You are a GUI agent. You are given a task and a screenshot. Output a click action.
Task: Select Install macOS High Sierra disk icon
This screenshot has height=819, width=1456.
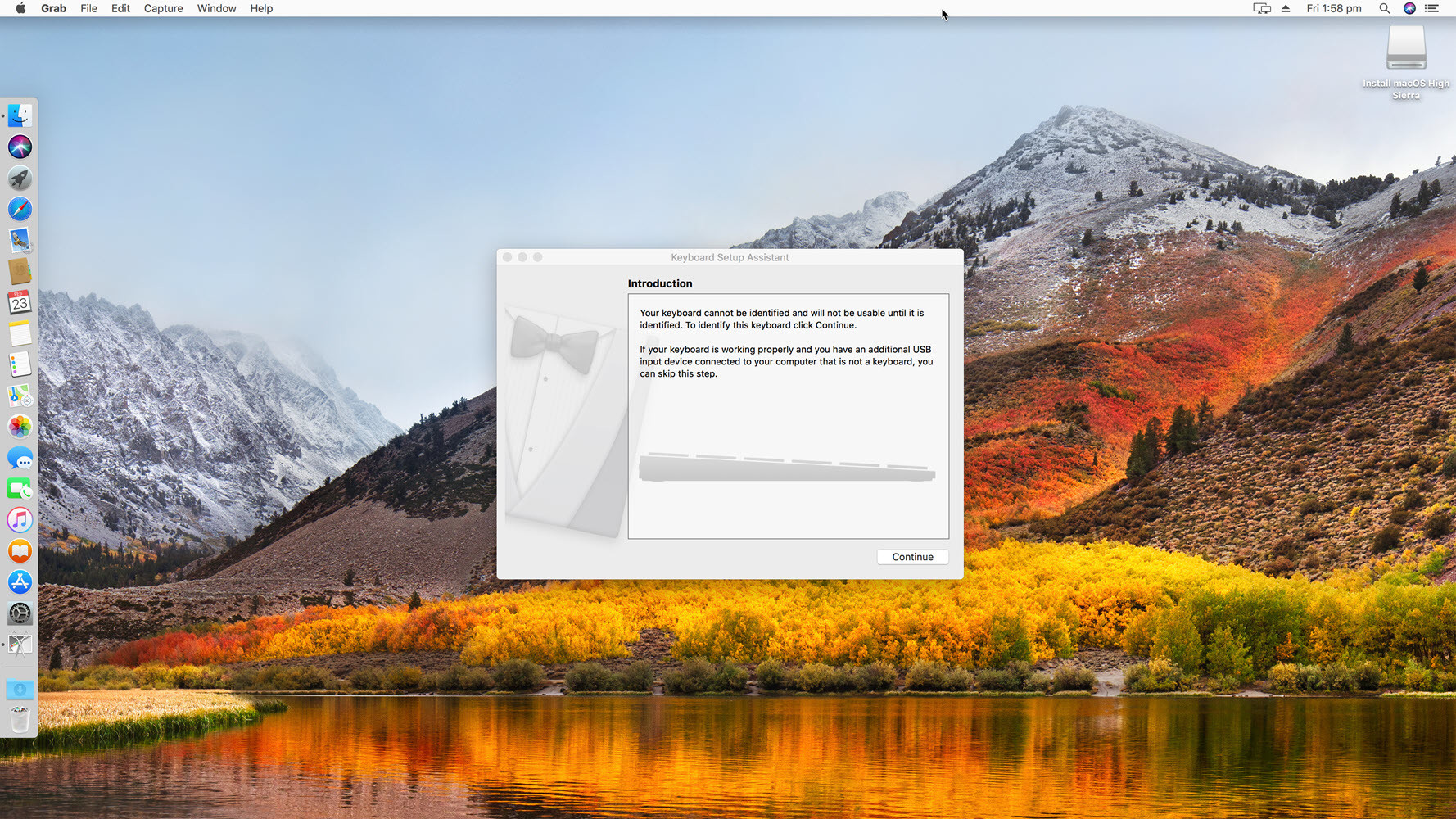pos(1406,48)
